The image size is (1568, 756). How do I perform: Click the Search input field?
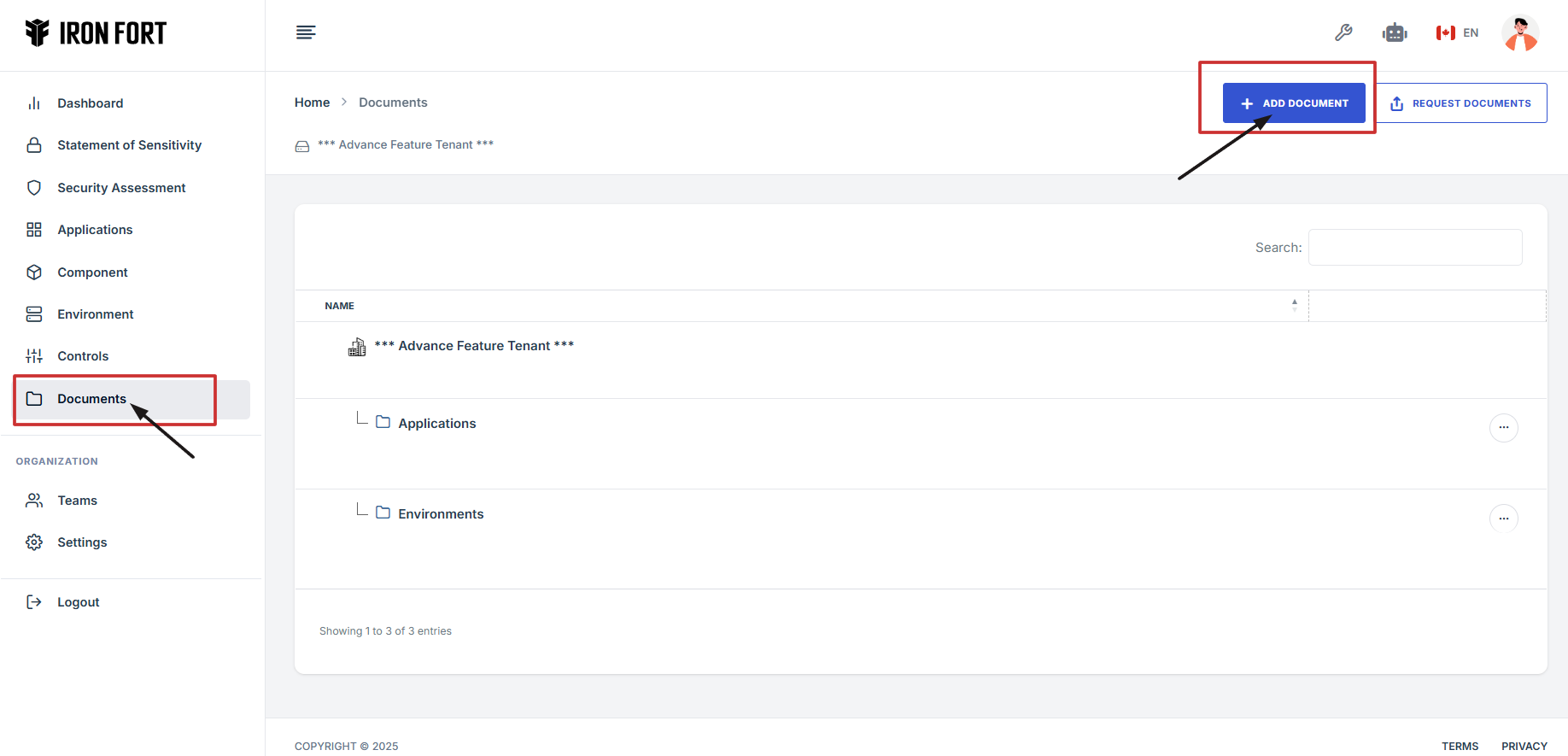(x=1414, y=248)
